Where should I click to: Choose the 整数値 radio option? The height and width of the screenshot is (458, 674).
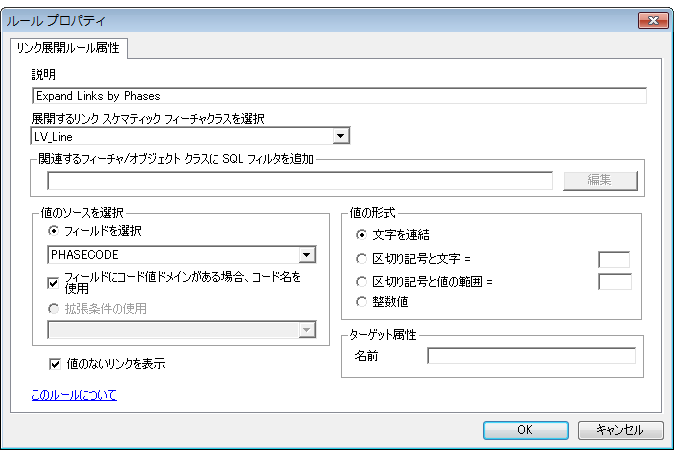[x=361, y=301]
